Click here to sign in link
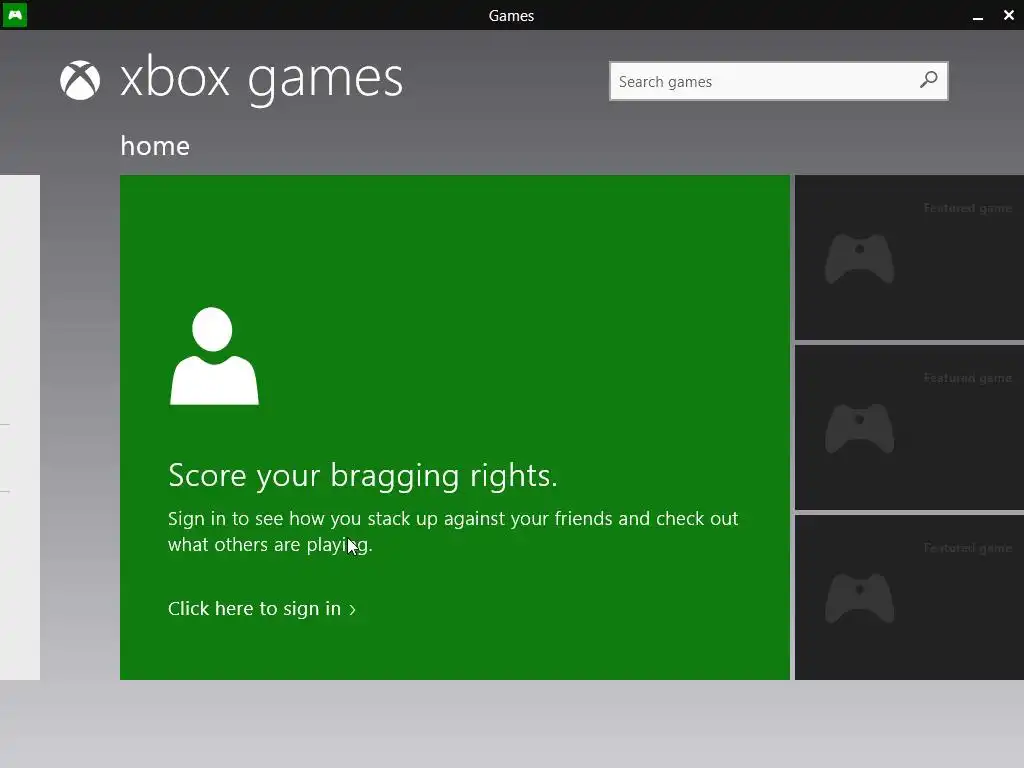The image size is (1024, 768). (x=262, y=609)
